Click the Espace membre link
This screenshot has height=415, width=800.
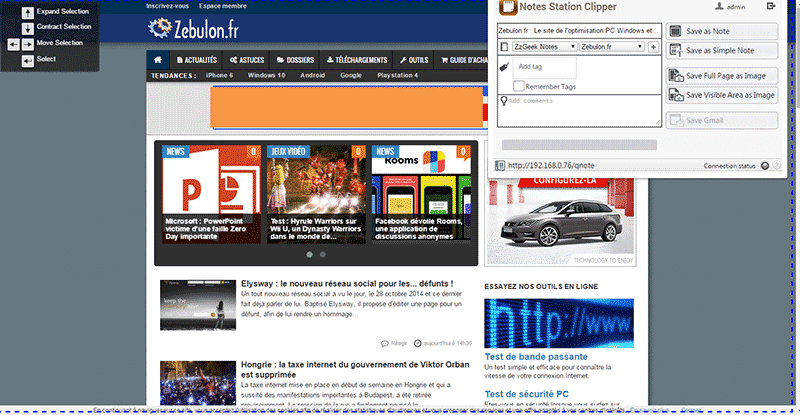(x=223, y=6)
